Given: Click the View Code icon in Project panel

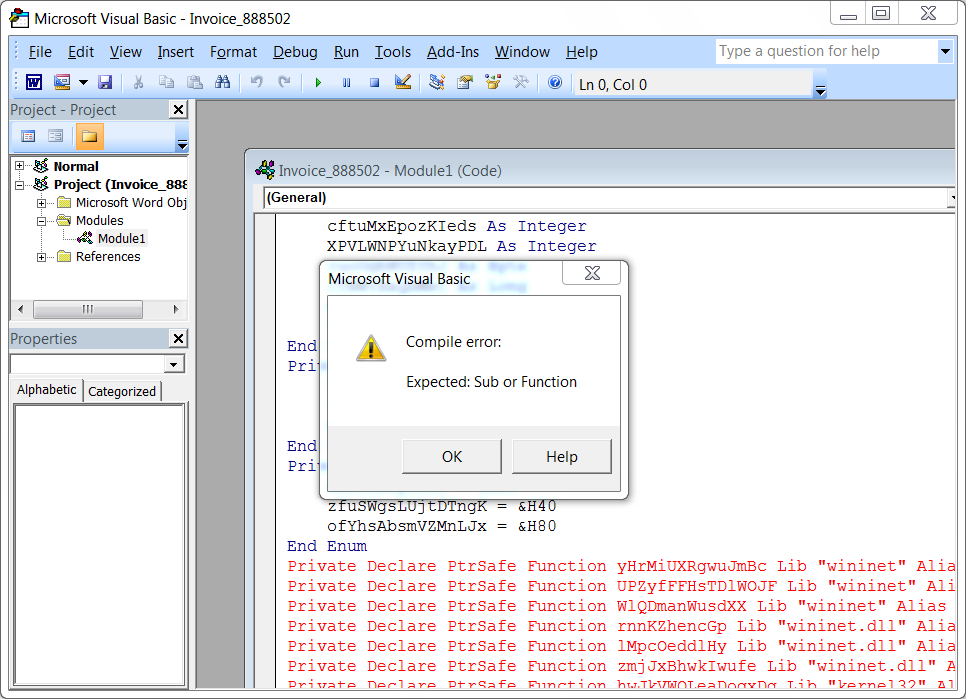Looking at the screenshot, I should click(28, 136).
